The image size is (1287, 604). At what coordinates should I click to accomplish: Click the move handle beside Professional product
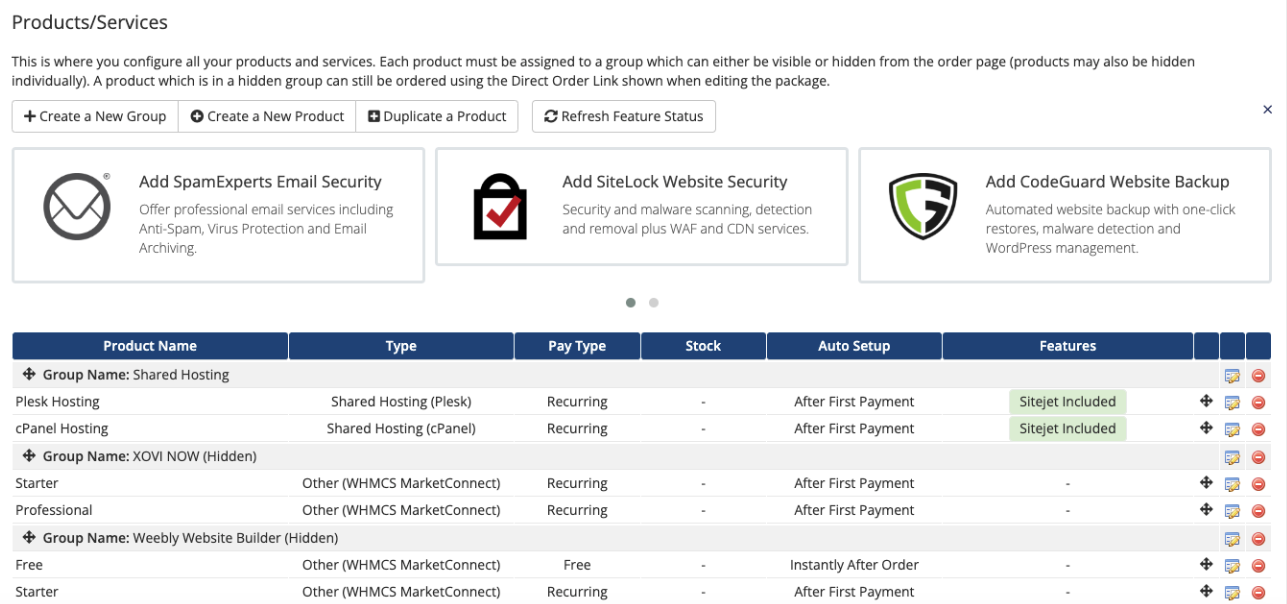pos(1208,510)
